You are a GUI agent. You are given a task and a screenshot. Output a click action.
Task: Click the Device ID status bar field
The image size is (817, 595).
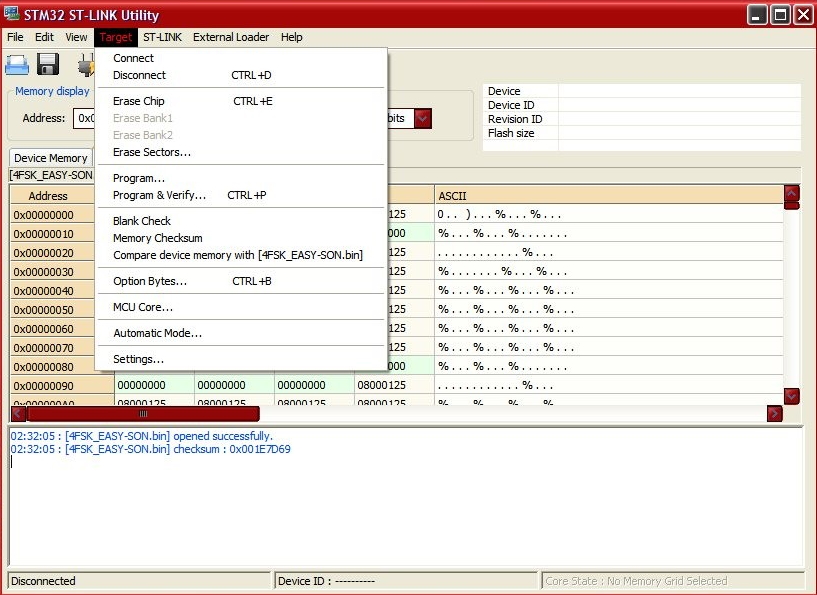(405, 581)
